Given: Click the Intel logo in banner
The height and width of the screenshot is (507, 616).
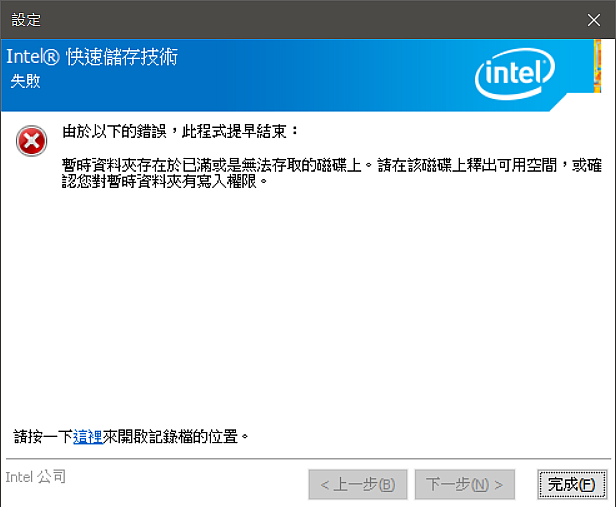Looking at the screenshot, I should tap(515, 73).
